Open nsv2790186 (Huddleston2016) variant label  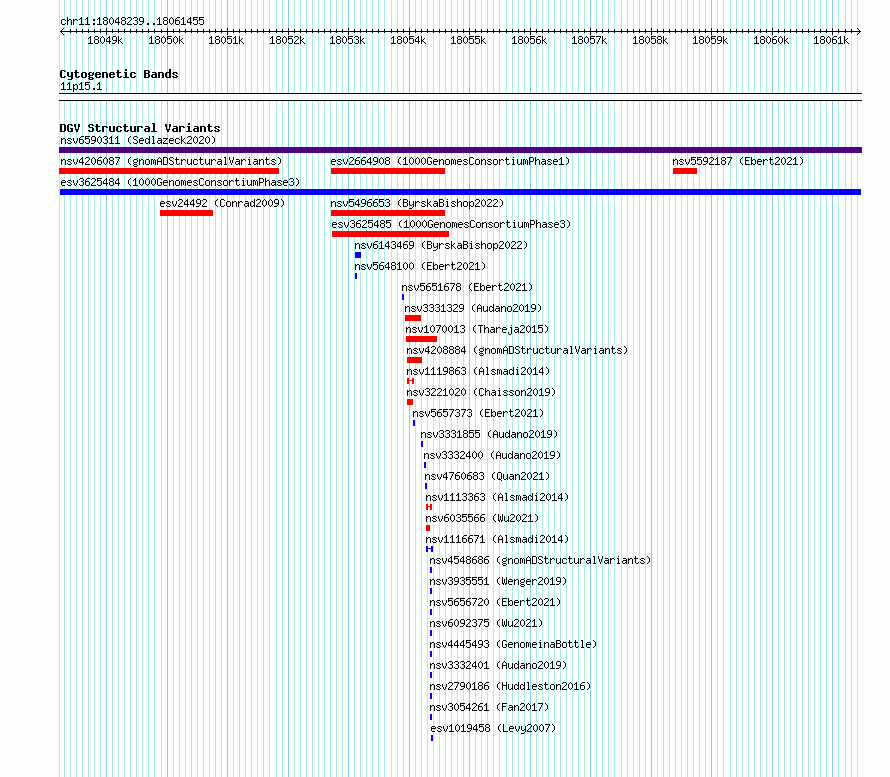510,686
